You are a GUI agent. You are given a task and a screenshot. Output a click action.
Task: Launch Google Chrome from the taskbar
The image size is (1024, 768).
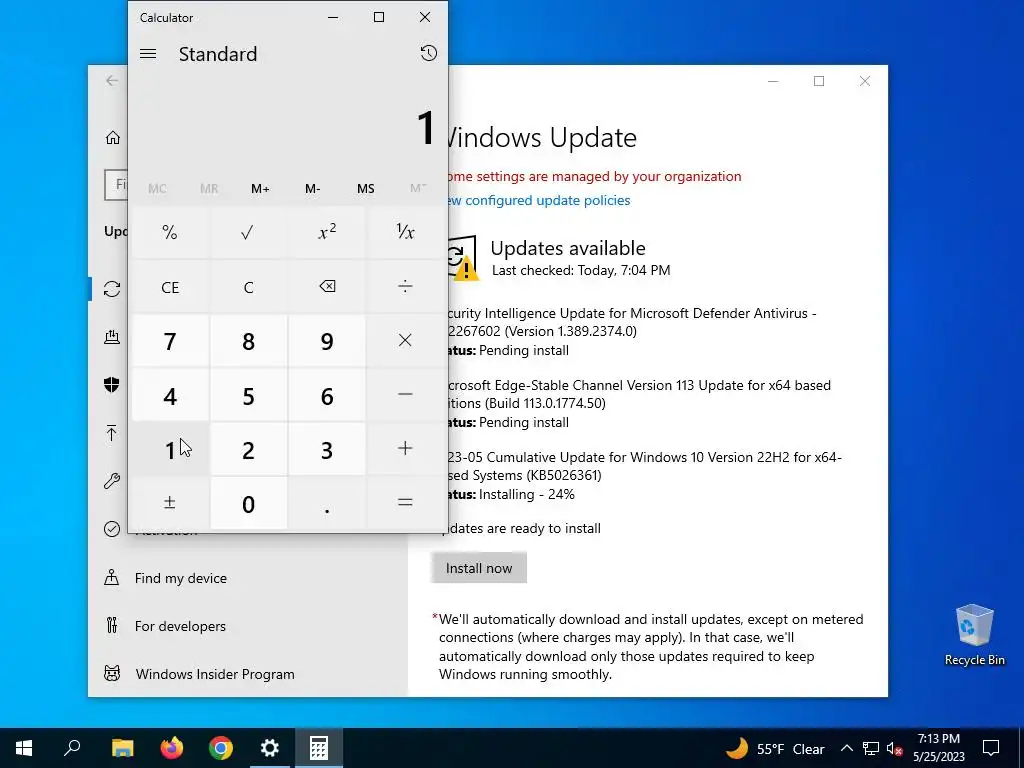(x=221, y=748)
